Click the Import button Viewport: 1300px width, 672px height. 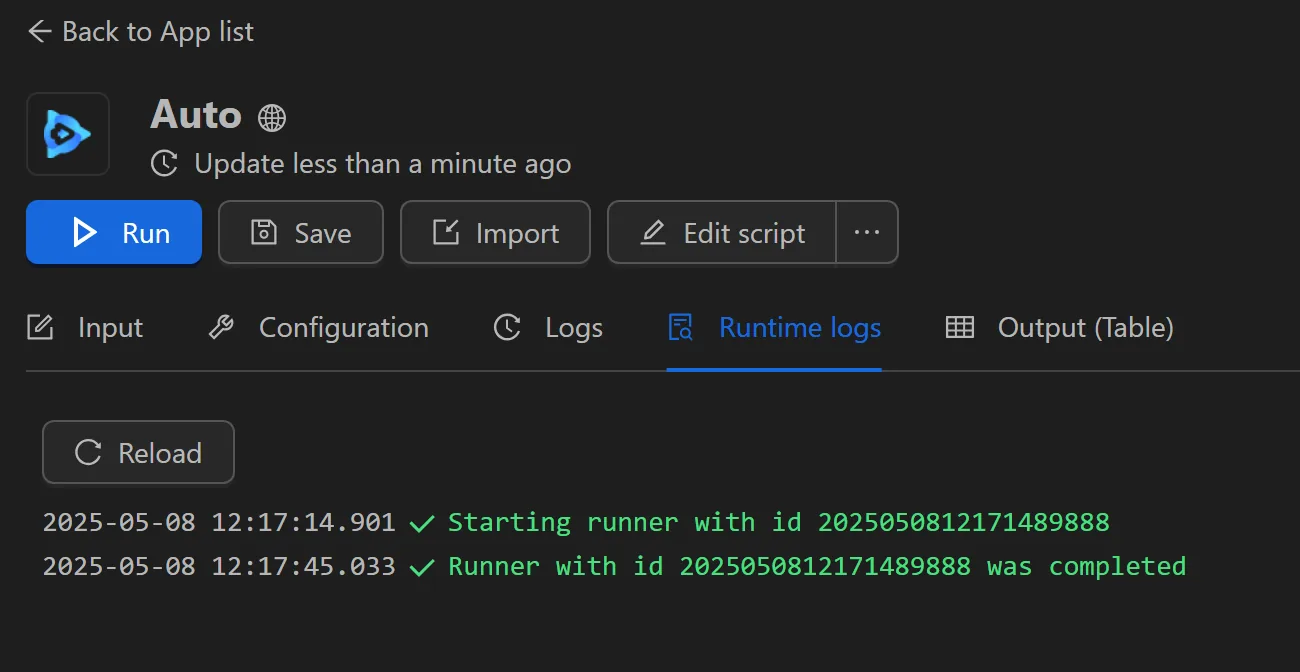pyautogui.click(x=495, y=233)
